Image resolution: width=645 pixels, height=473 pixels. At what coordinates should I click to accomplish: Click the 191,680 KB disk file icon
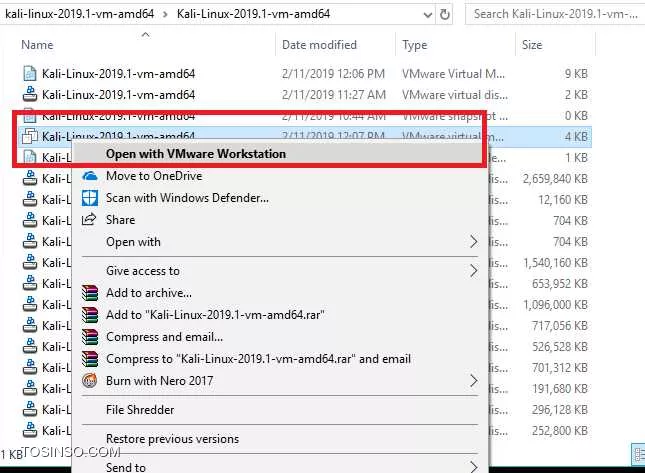tap(30, 388)
